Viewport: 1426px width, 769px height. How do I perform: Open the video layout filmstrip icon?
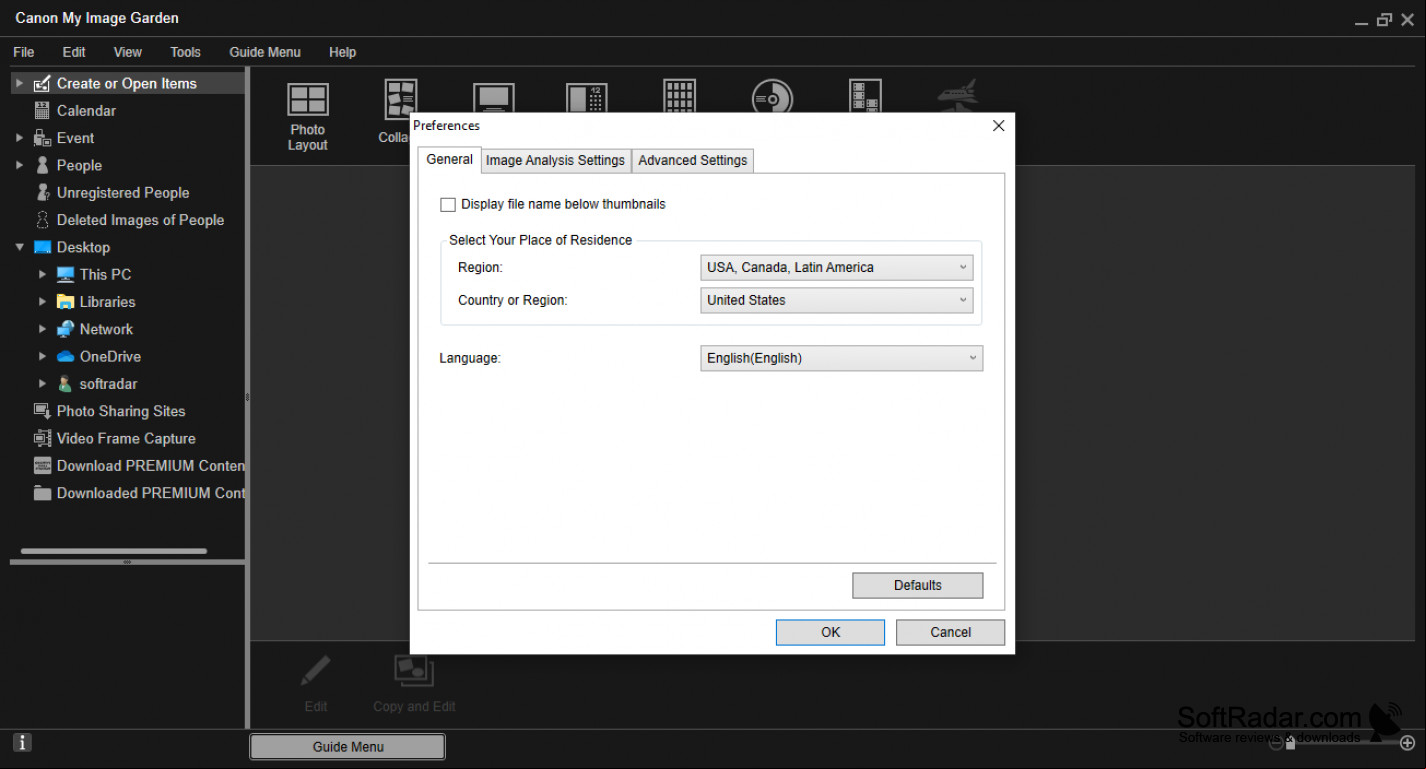pos(865,96)
